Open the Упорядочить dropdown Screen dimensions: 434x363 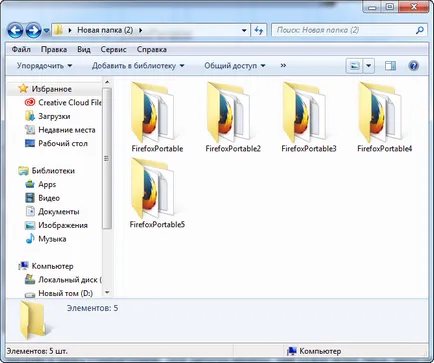(x=44, y=66)
